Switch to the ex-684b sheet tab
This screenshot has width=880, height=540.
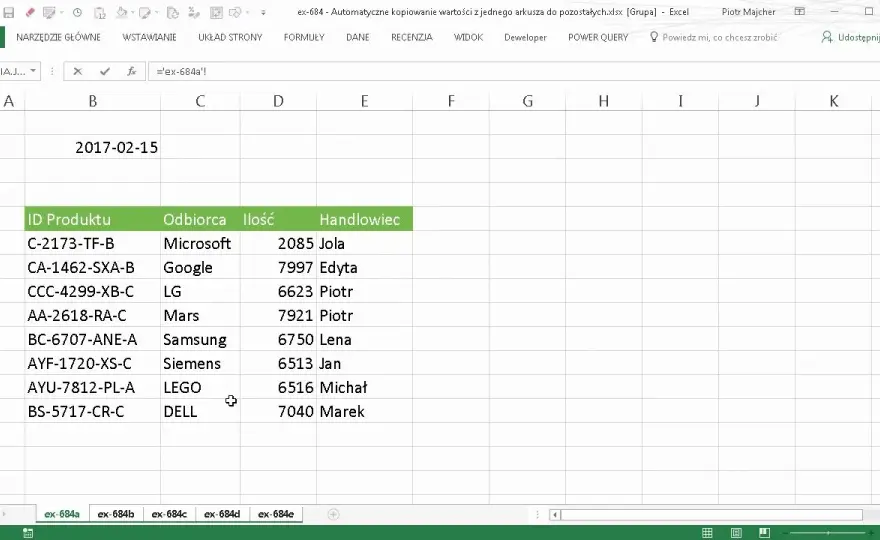(x=116, y=514)
